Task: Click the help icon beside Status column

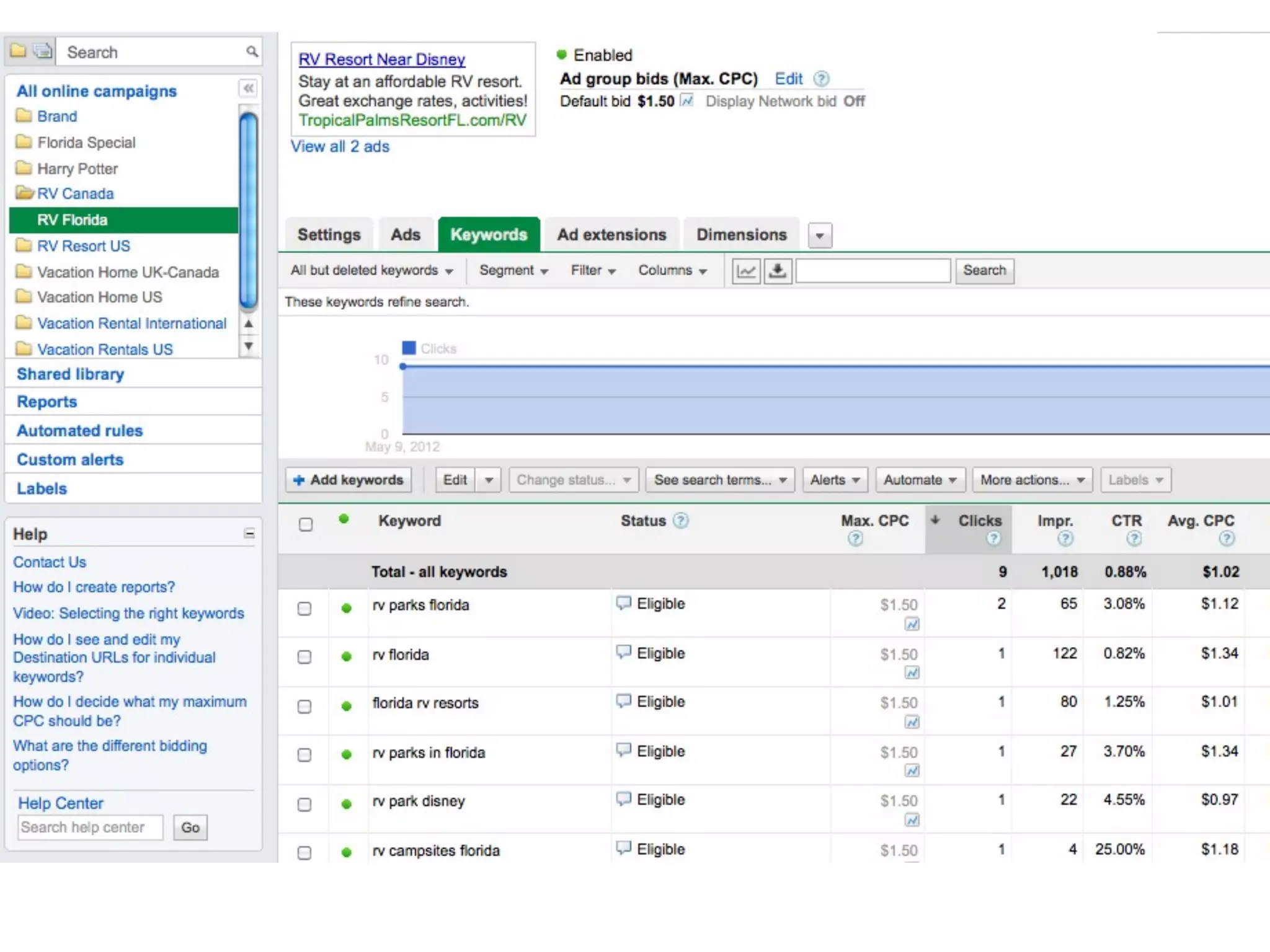Action: click(x=681, y=521)
